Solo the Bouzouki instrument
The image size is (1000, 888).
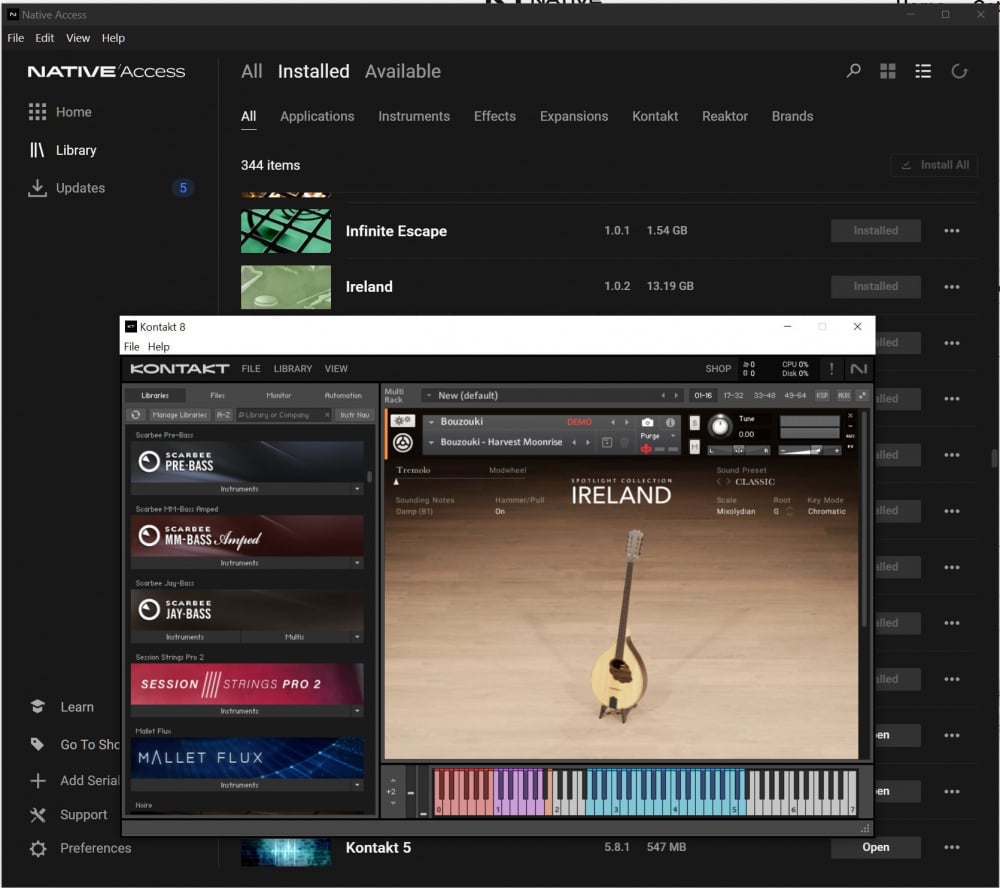(695, 422)
